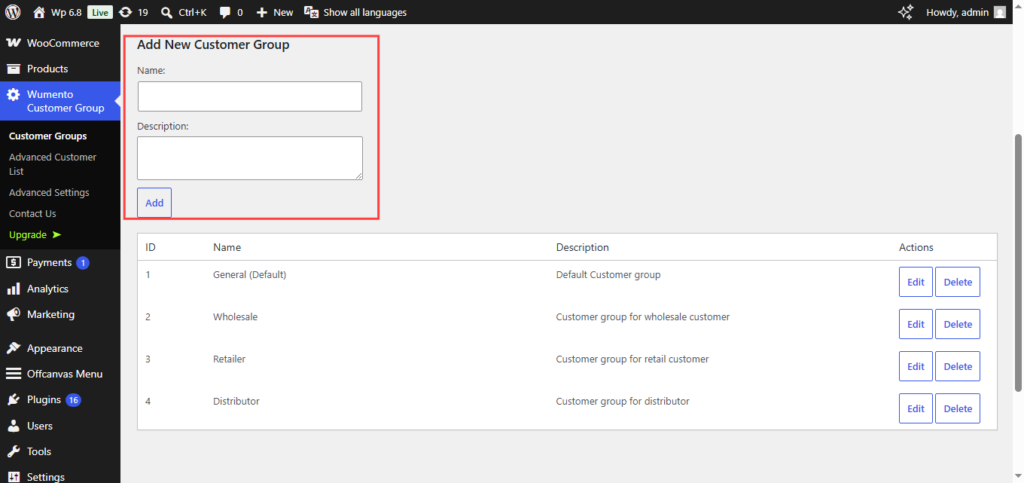Viewport: 1024px width, 483px height.
Task: Click the Payments dollar icon
Action: point(13,262)
